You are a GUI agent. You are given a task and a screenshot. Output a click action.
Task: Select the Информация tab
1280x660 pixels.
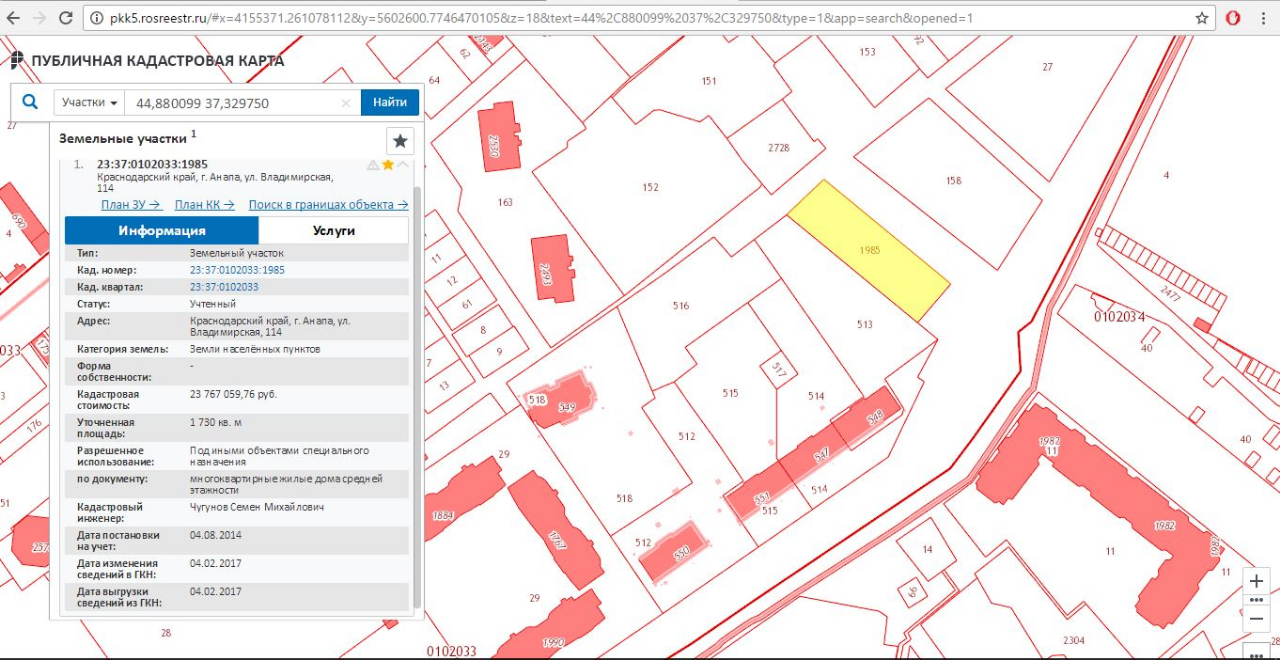coord(162,231)
